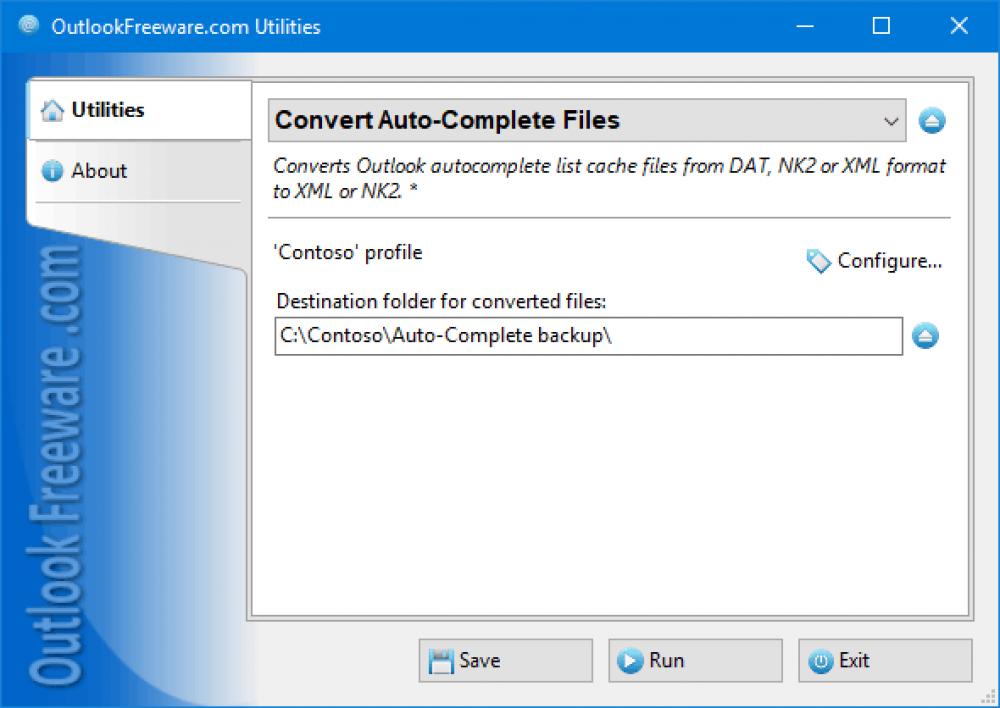Click the floppy disk icon on Save button

coord(443,660)
